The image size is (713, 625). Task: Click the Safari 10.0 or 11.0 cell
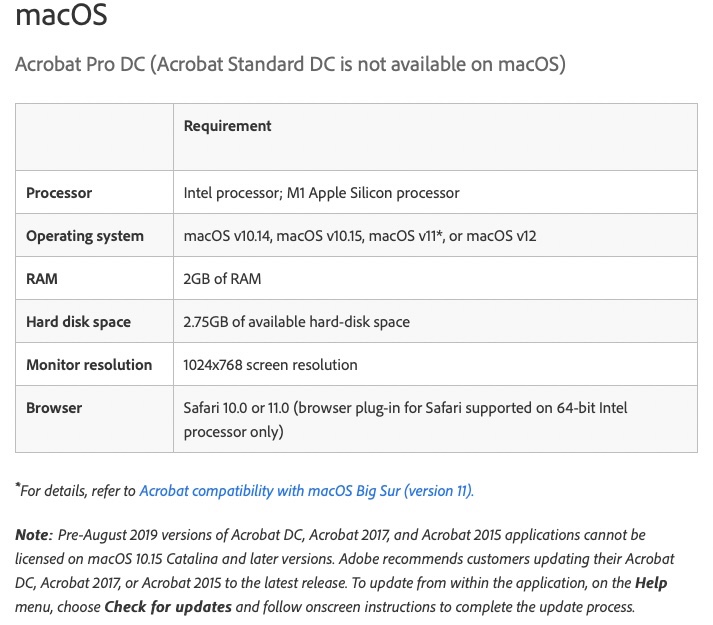[405, 419]
